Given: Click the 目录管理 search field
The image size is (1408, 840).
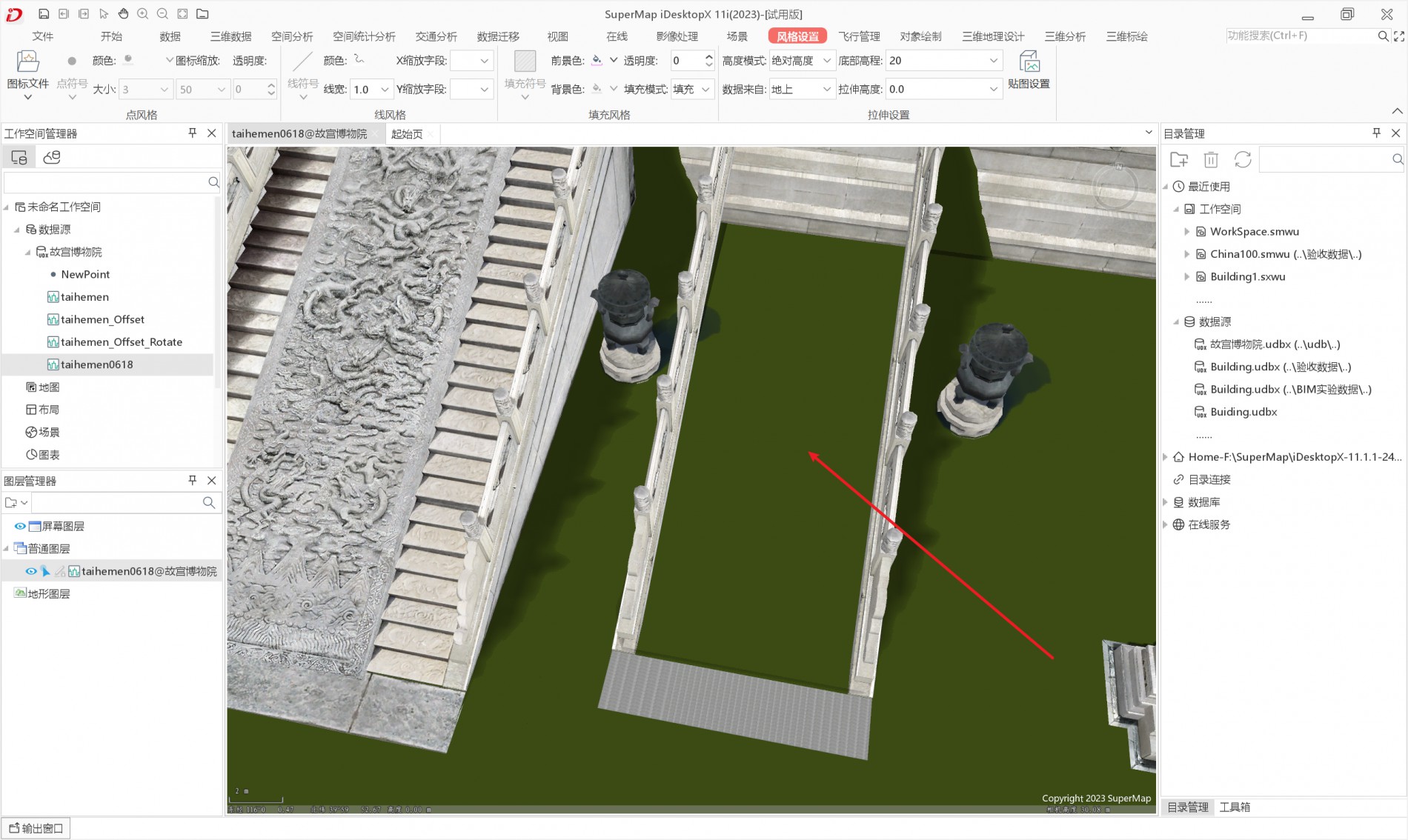Looking at the screenshot, I should pyautogui.click(x=1325, y=159).
